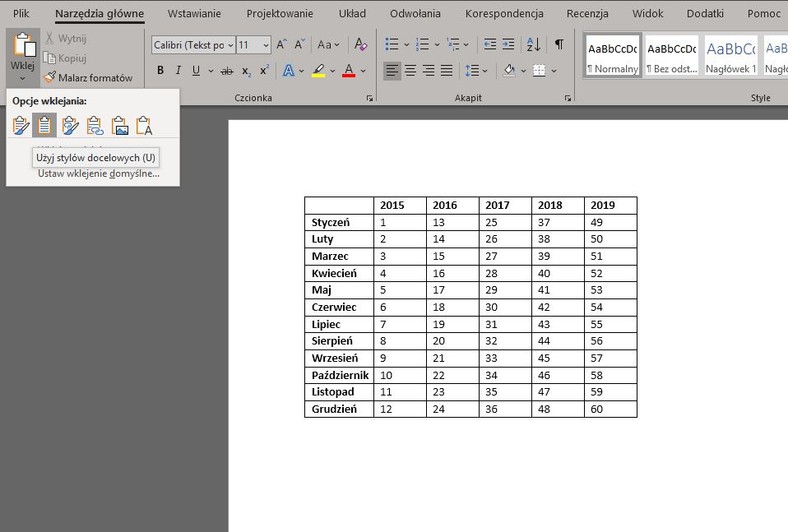Select the 'Paste as picture' option icon
The height and width of the screenshot is (532, 788).
pos(120,126)
